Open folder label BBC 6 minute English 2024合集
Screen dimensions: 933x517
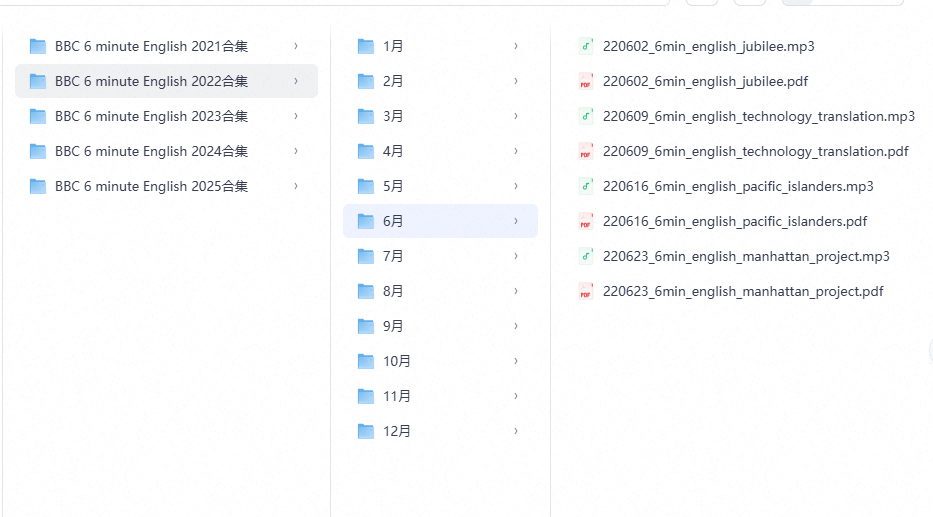click(x=151, y=152)
